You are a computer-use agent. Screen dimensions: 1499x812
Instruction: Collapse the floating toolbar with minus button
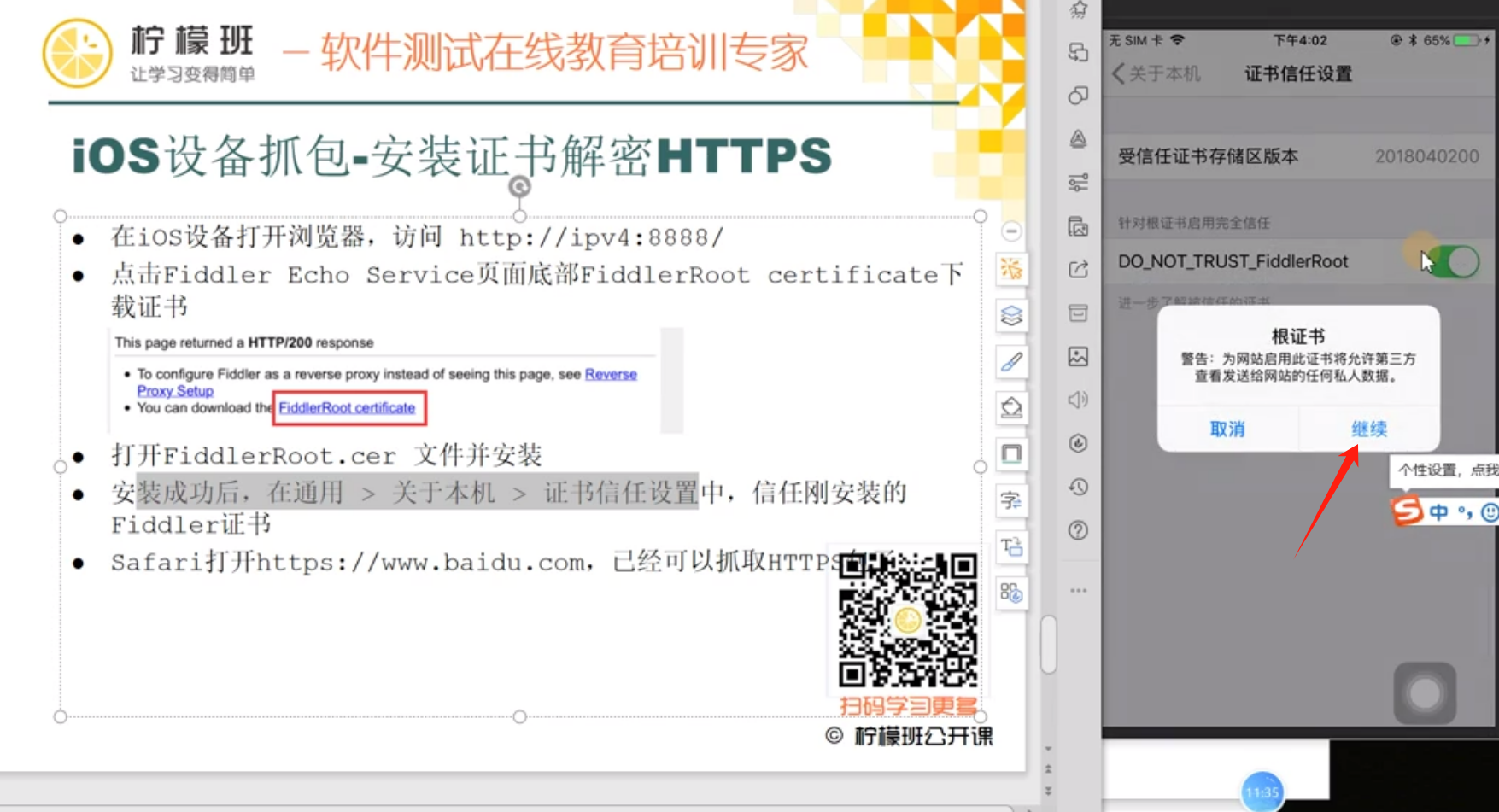tap(1011, 231)
